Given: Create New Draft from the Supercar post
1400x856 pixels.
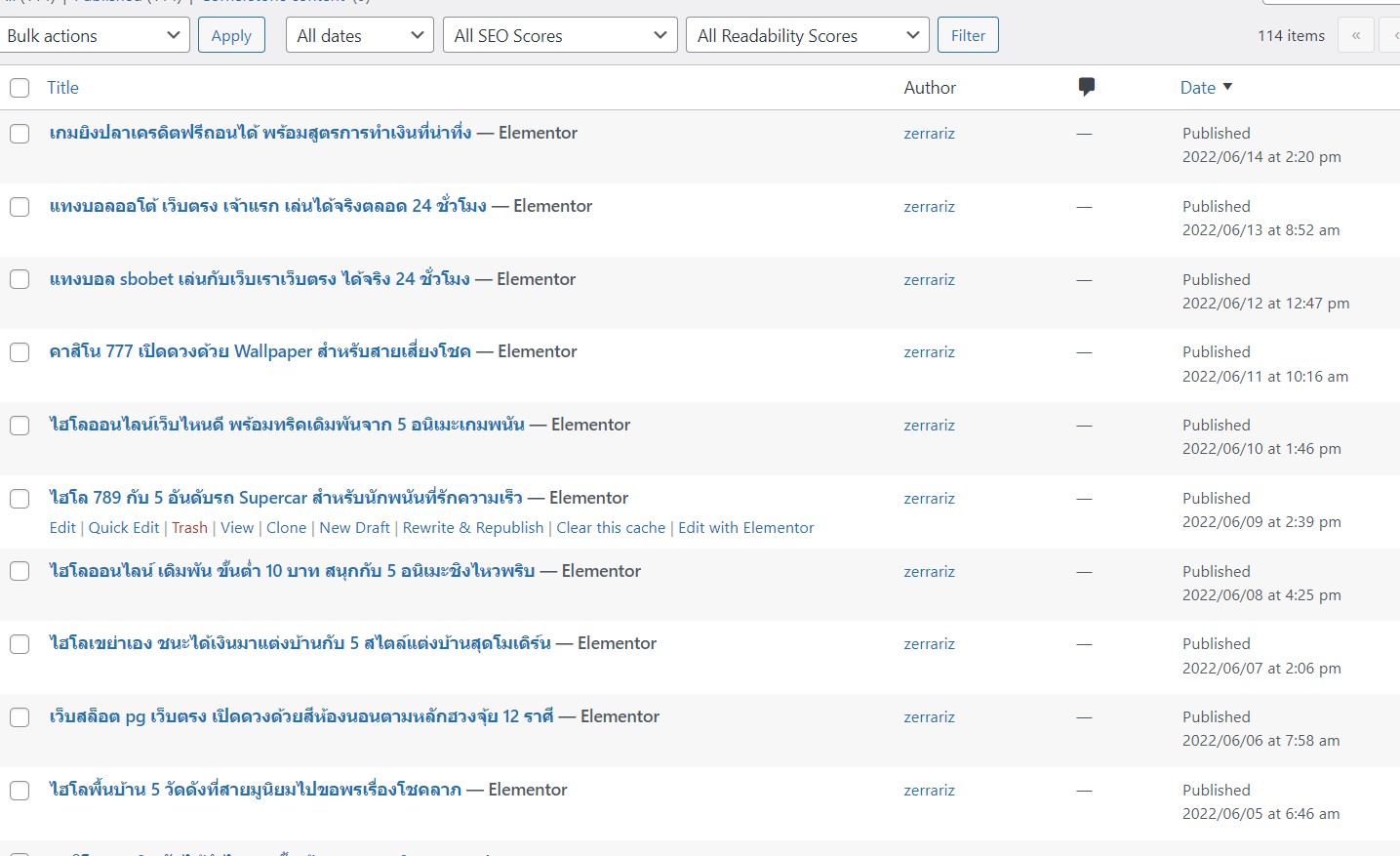Looking at the screenshot, I should [x=354, y=527].
